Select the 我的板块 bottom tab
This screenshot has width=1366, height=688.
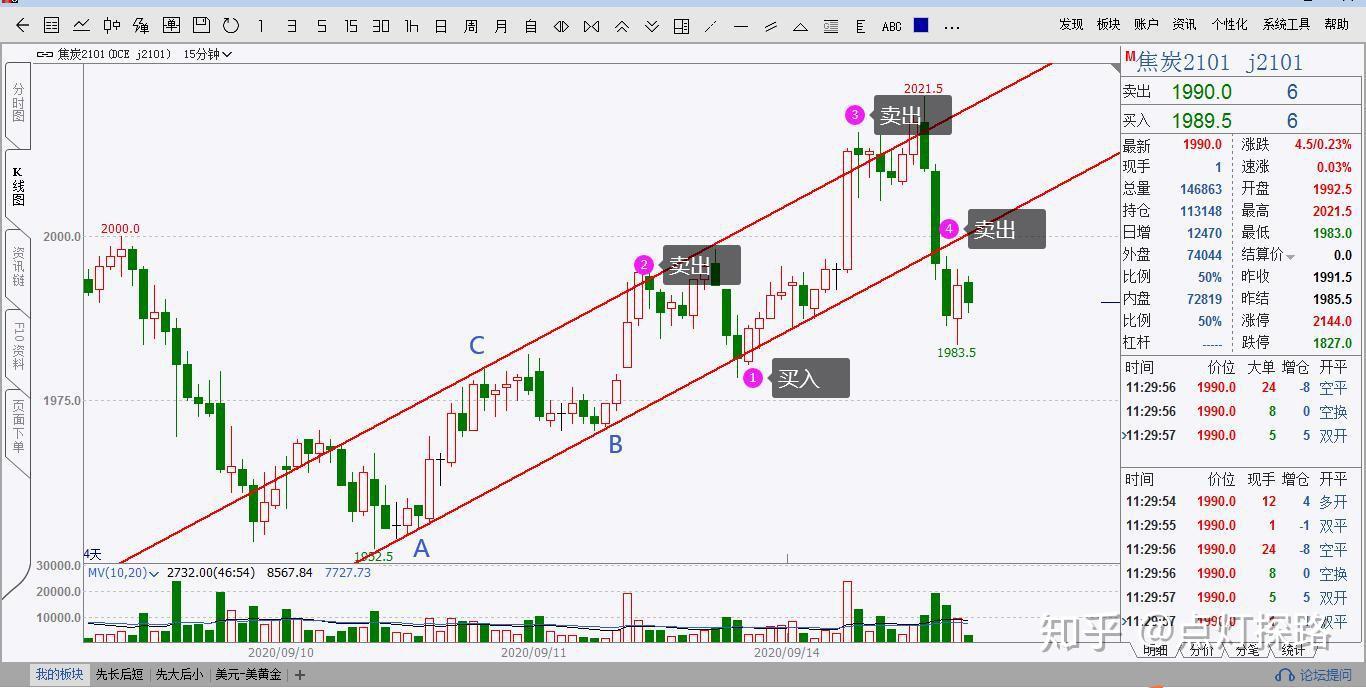coord(60,675)
